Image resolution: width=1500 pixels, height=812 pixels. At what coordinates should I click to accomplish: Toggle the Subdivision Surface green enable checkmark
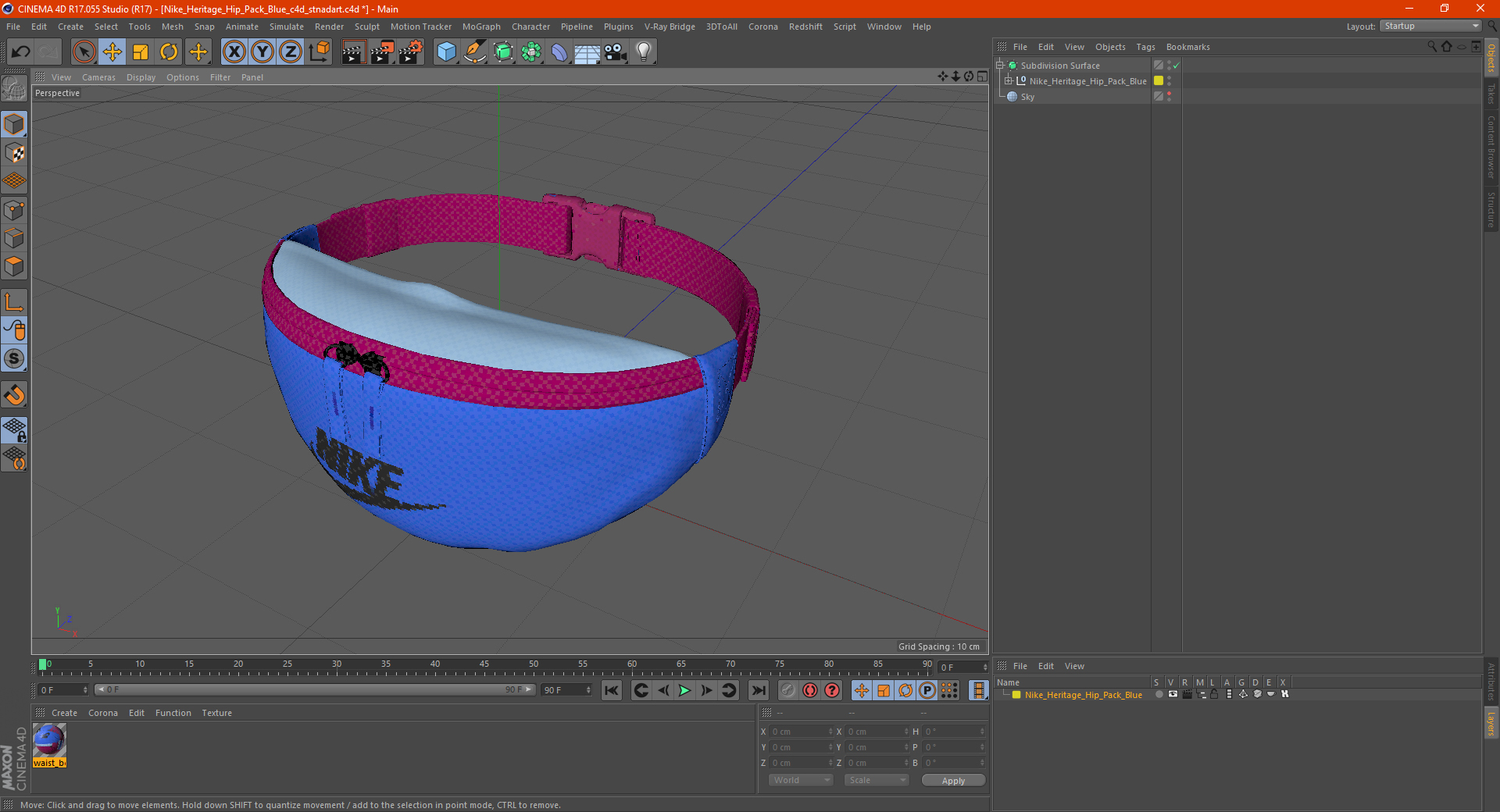point(1176,66)
